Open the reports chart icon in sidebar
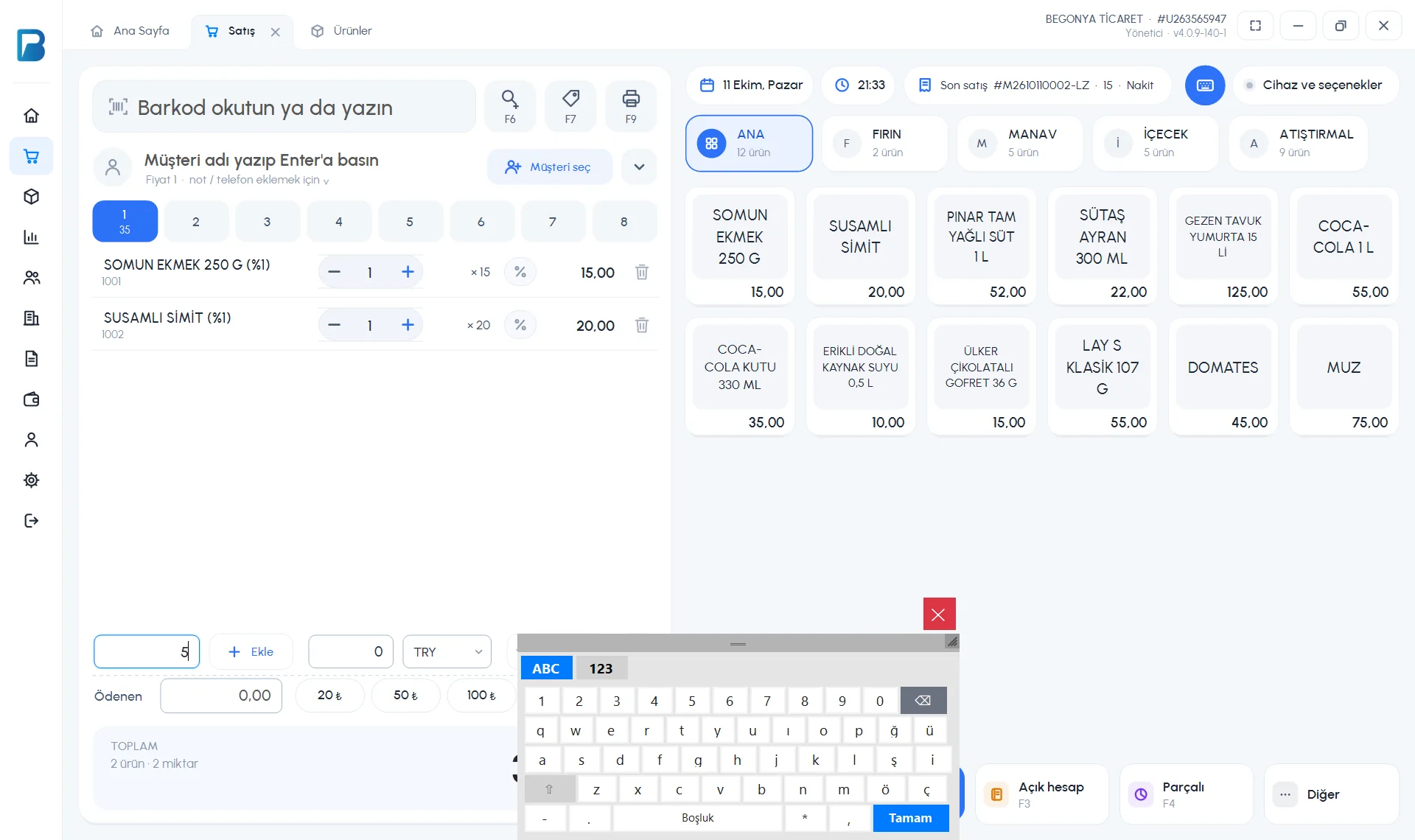The image size is (1415, 840). point(31,237)
